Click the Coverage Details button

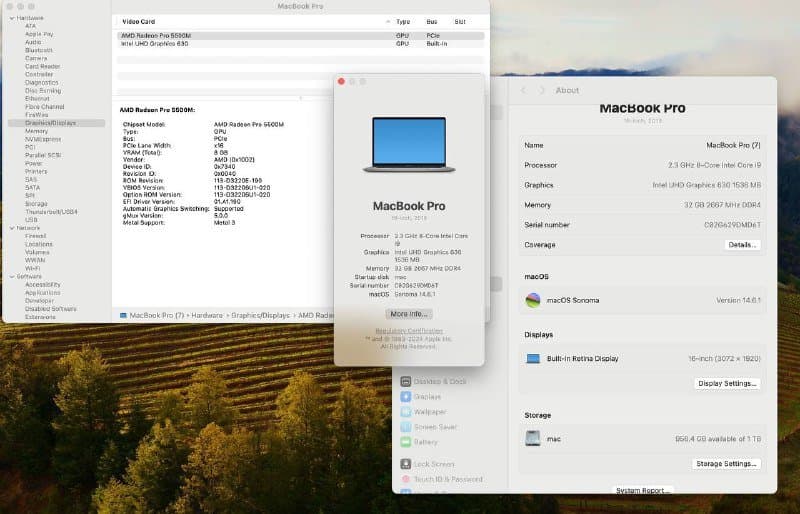[x=742, y=245]
